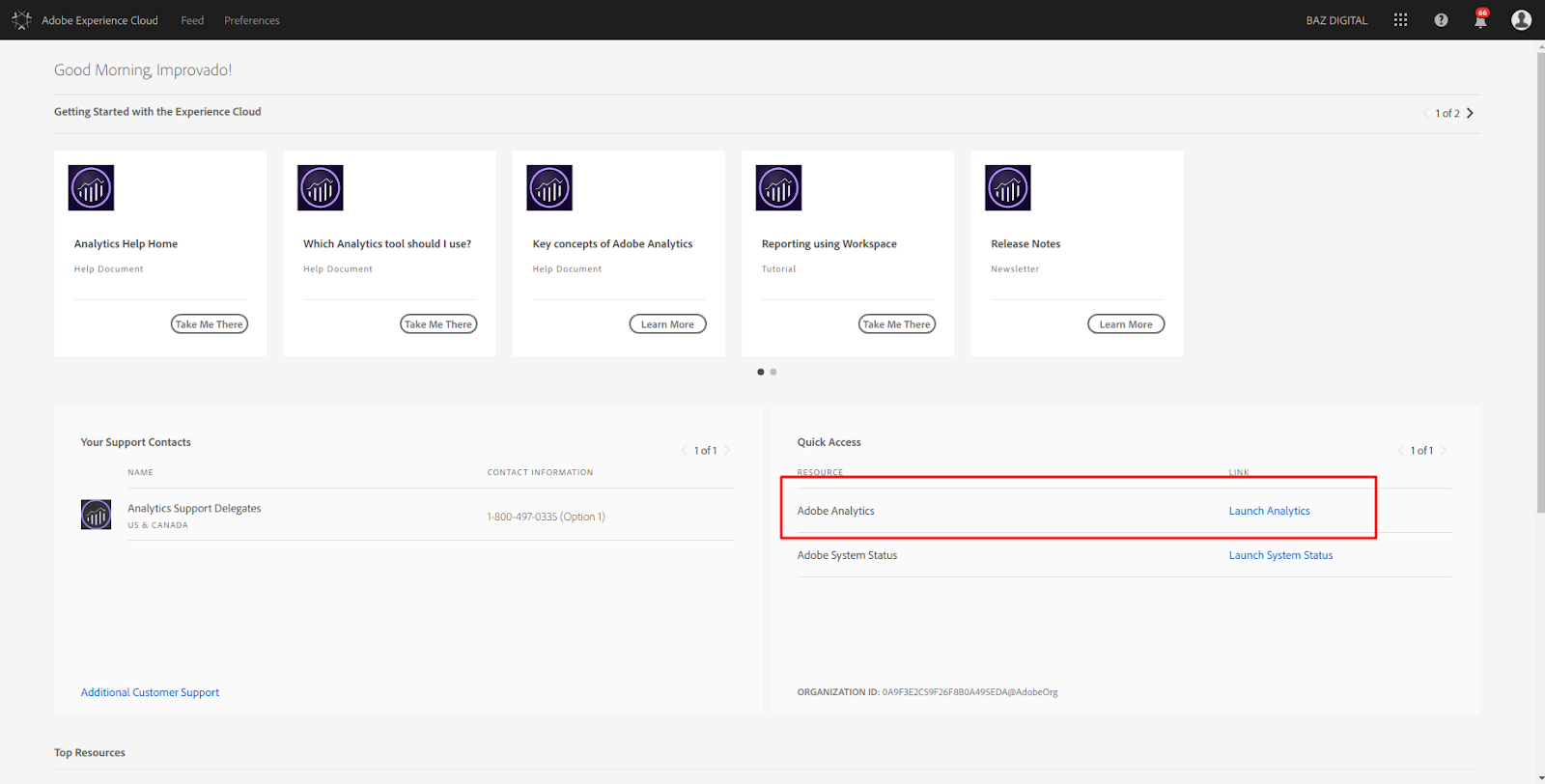Click next arrow in Quick Access pager
The height and width of the screenshot is (784, 1545).
click(1443, 450)
